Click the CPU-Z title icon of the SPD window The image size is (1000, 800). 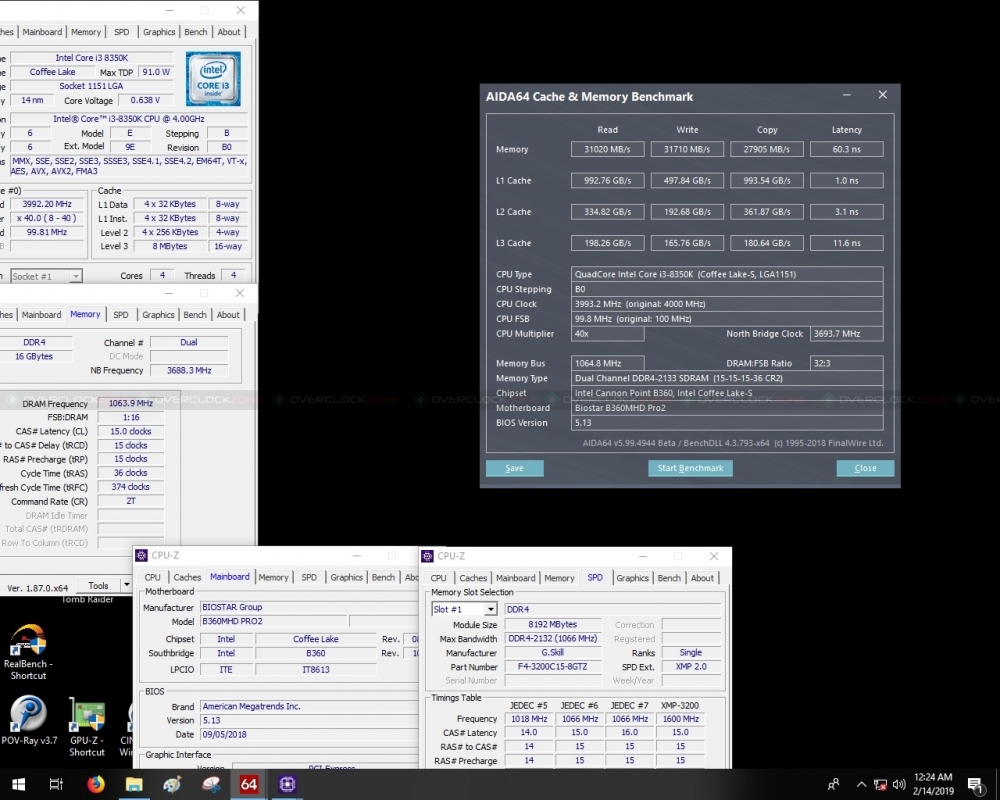(428, 556)
